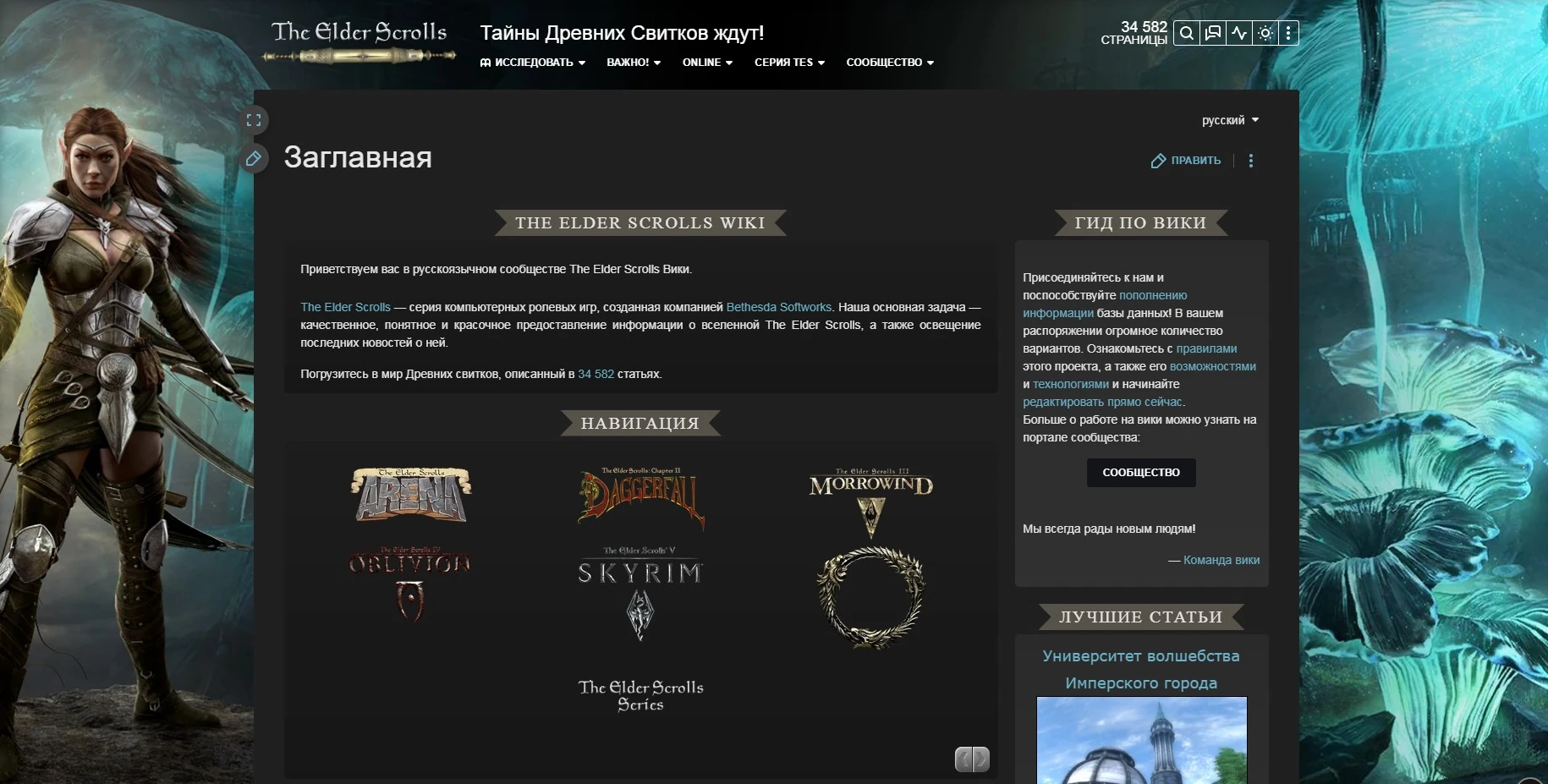
Task: Open the 'пополнению информации' link
Action: tap(1105, 304)
